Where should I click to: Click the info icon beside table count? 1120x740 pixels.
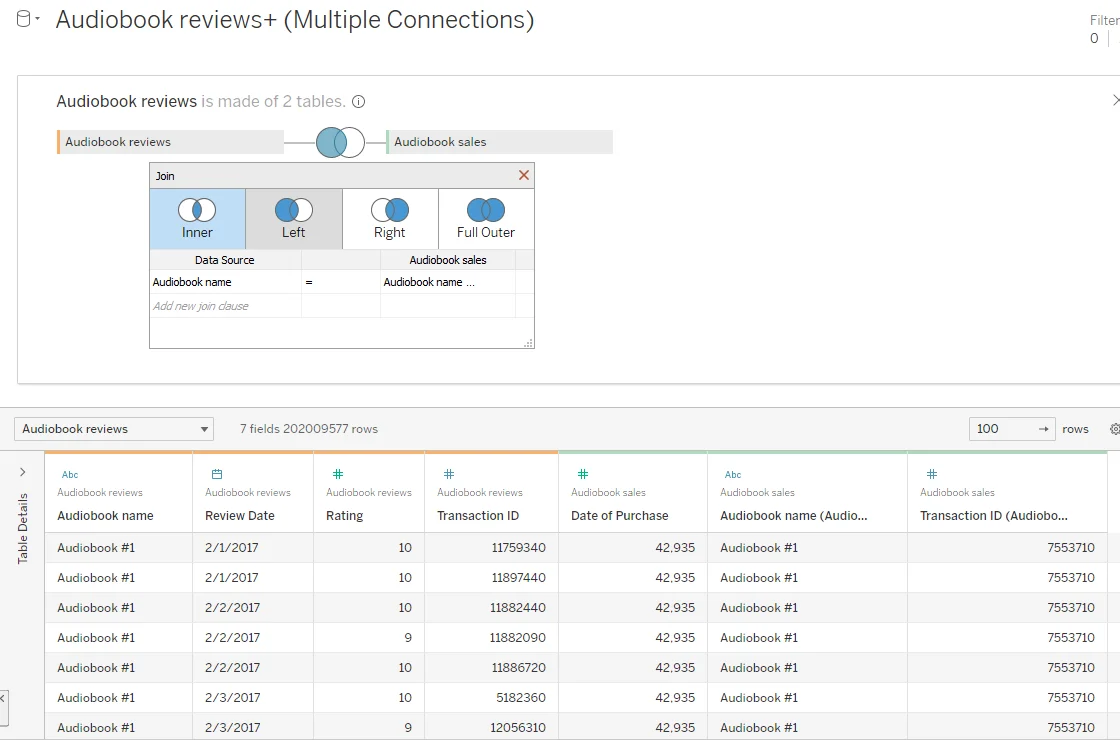(359, 101)
